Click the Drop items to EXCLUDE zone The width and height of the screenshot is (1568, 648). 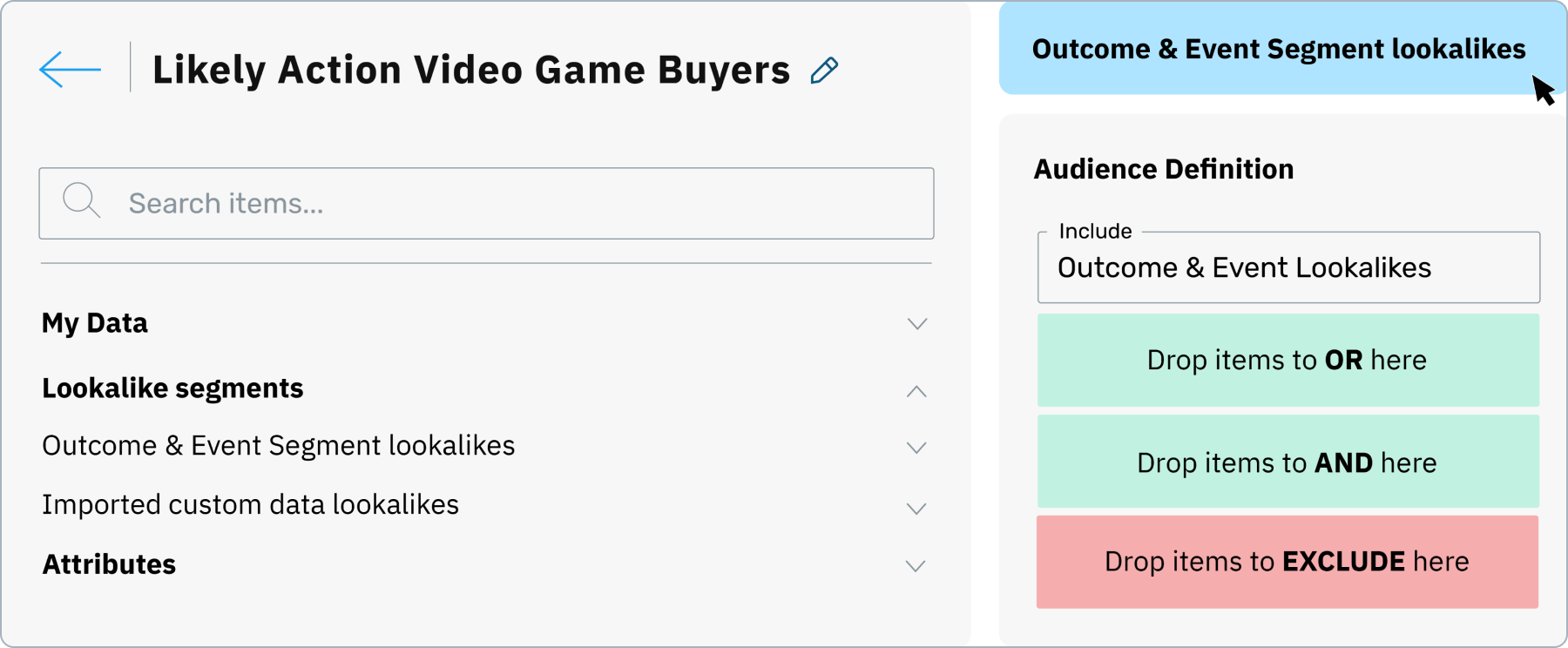click(1288, 562)
